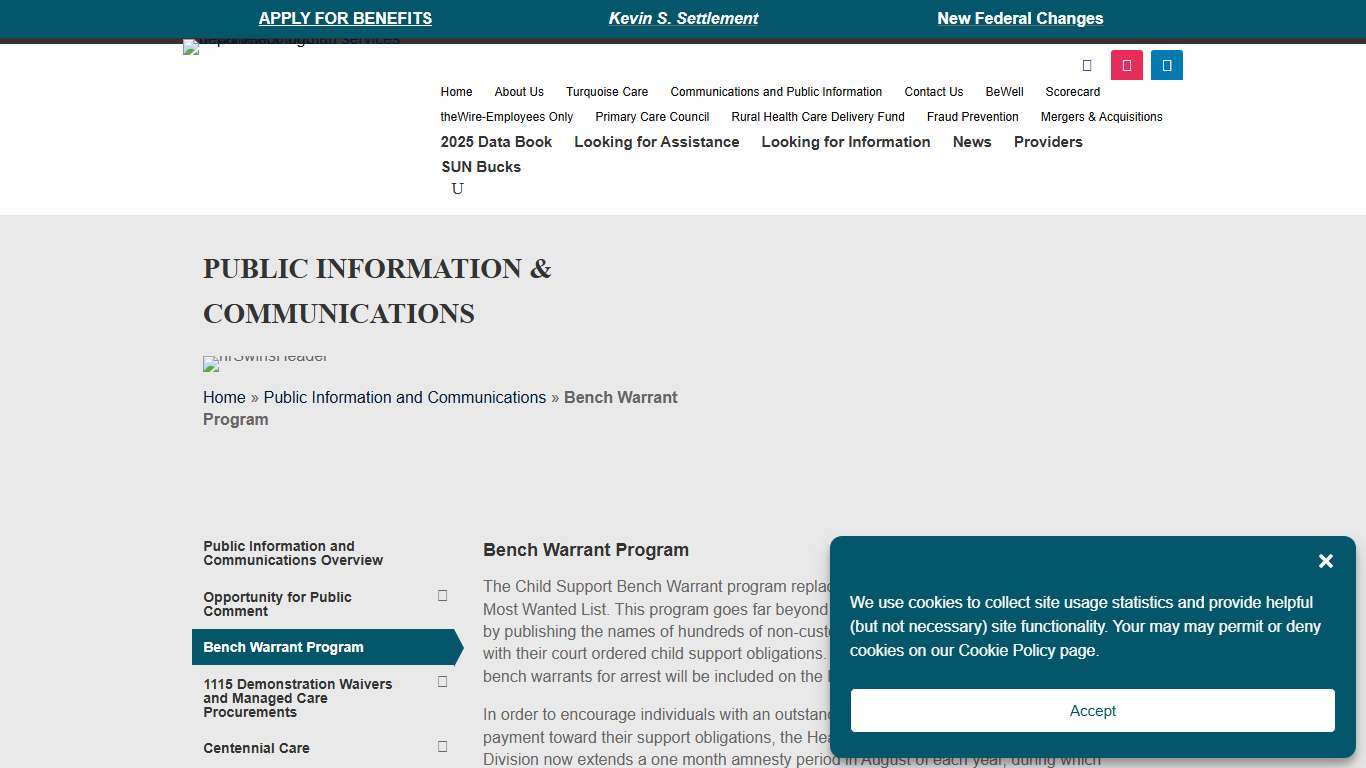Click the New Federal Changes link

tap(1020, 18)
